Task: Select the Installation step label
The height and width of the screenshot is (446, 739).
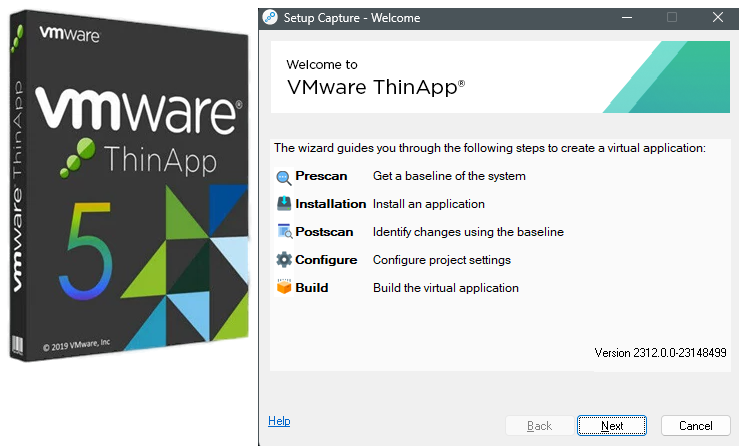Action: tap(330, 204)
